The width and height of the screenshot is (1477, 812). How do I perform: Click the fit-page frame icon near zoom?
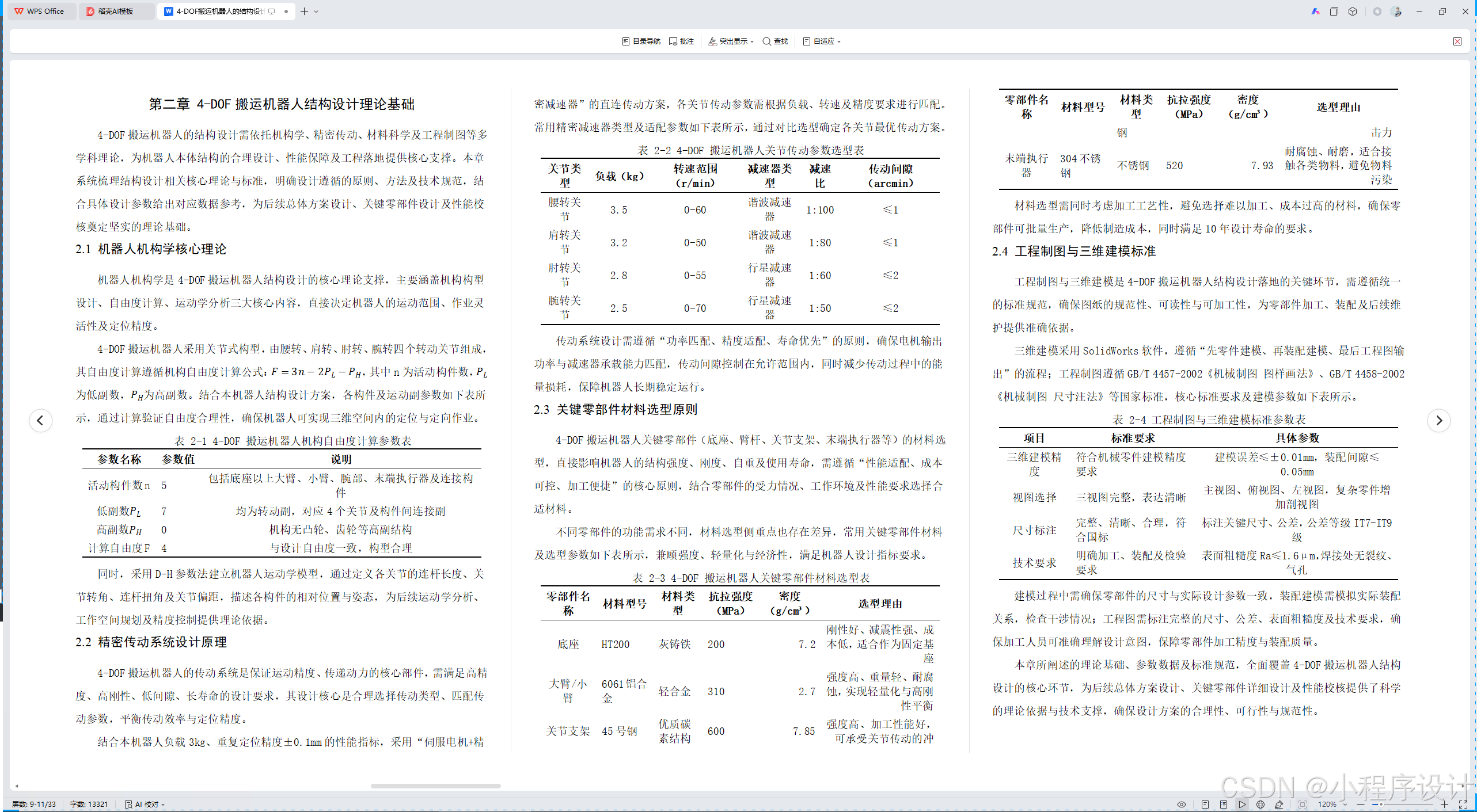pos(1303,804)
